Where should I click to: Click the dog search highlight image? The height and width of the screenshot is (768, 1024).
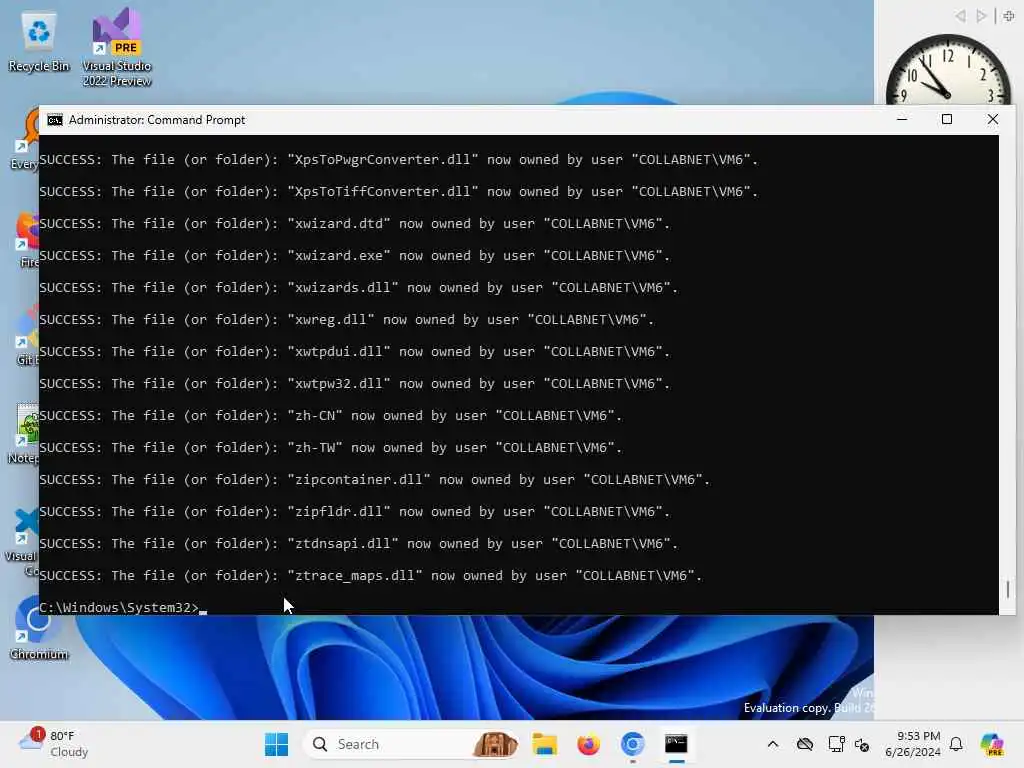coord(496,744)
